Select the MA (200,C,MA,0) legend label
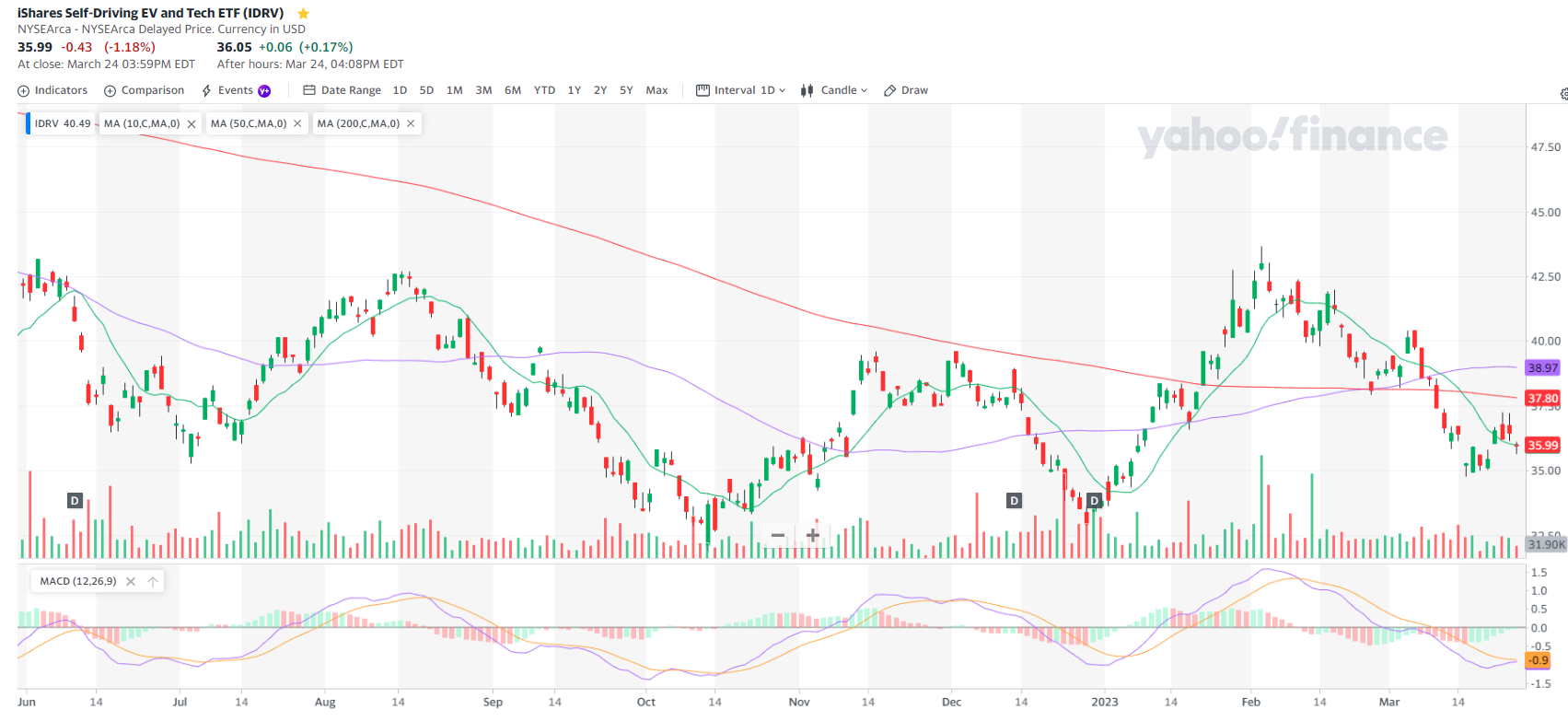Screen dimensions: 1568x721 (x=358, y=123)
